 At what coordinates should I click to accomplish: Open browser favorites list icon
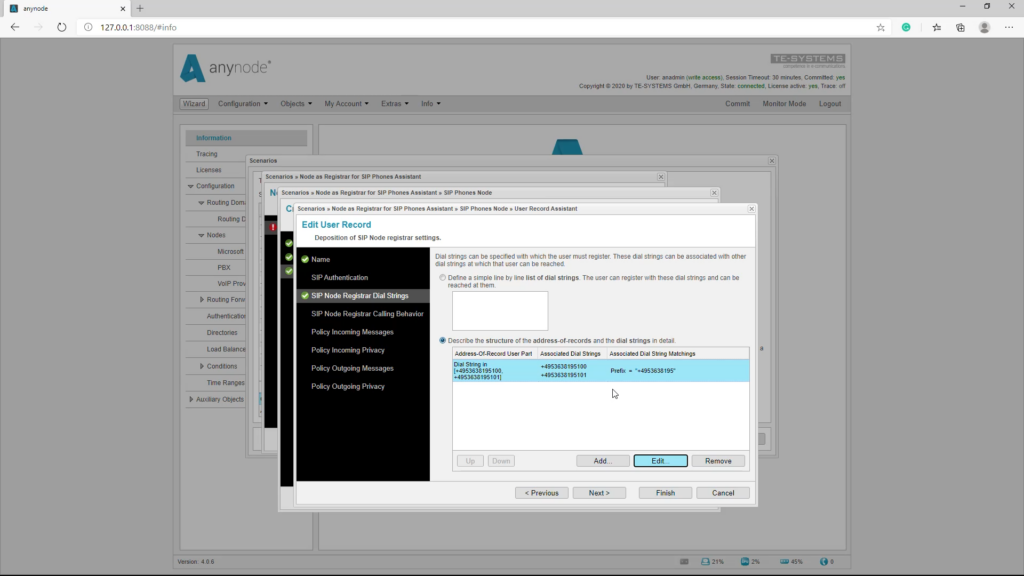click(x=936, y=27)
